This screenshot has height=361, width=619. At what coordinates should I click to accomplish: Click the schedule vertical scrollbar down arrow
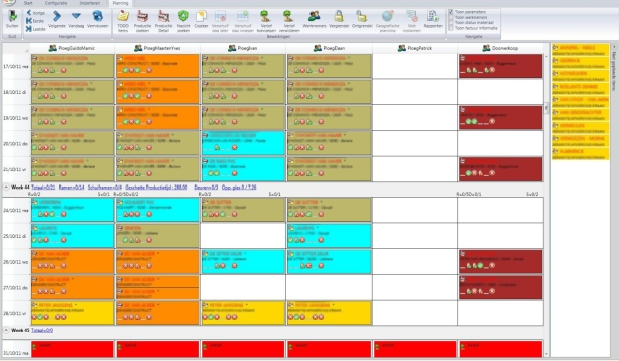click(x=546, y=354)
